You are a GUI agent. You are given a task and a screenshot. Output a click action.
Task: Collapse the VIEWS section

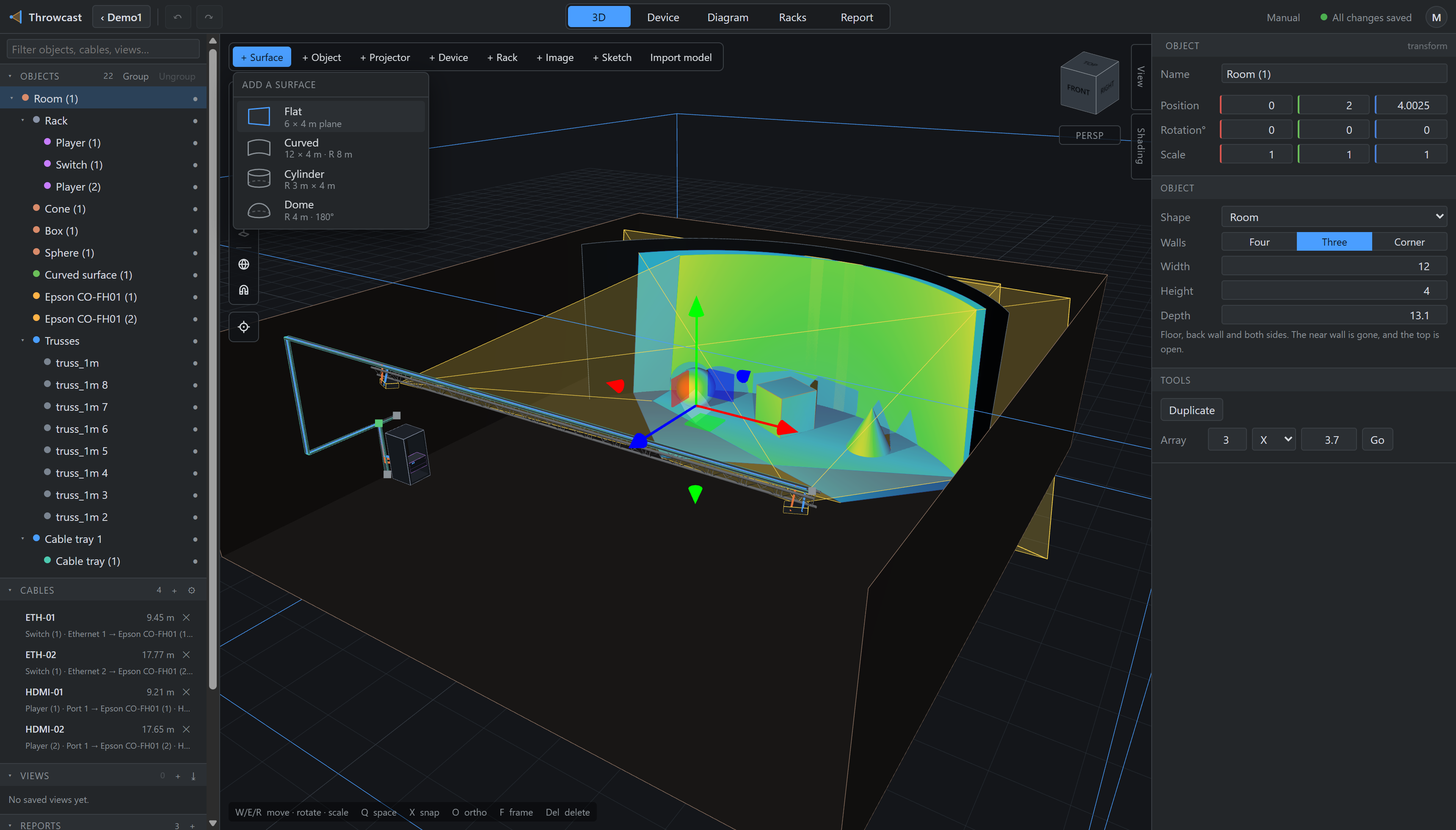tap(10, 775)
